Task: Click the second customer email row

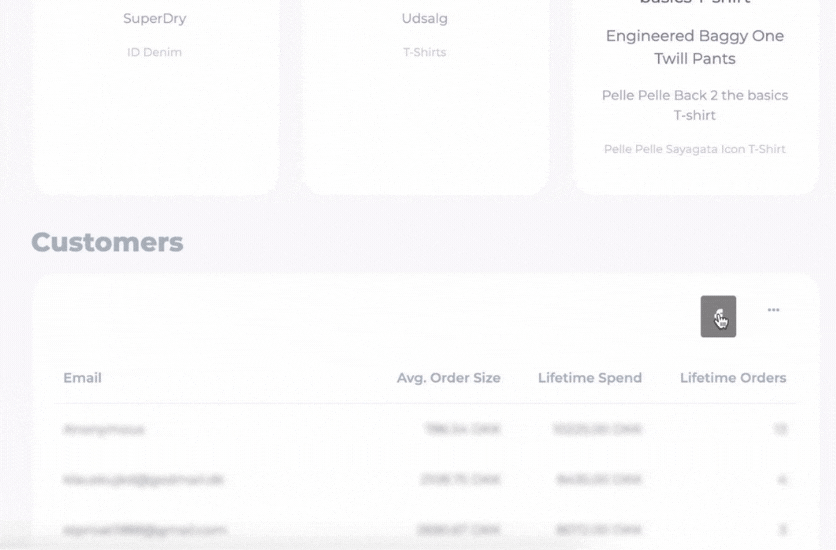Action: click(143, 480)
